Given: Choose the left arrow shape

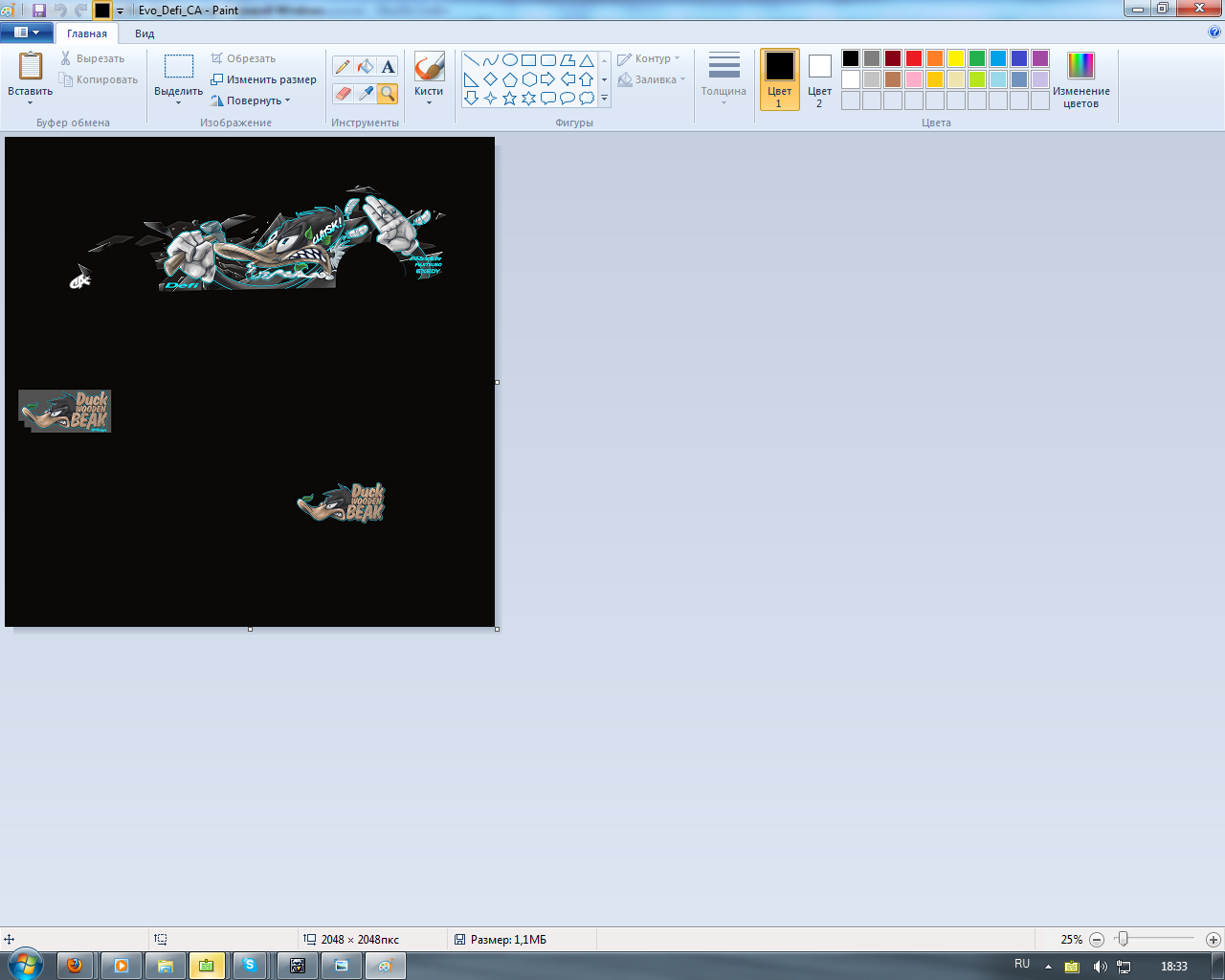Looking at the screenshot, I should pyautogui.click(x=568, y=79).
